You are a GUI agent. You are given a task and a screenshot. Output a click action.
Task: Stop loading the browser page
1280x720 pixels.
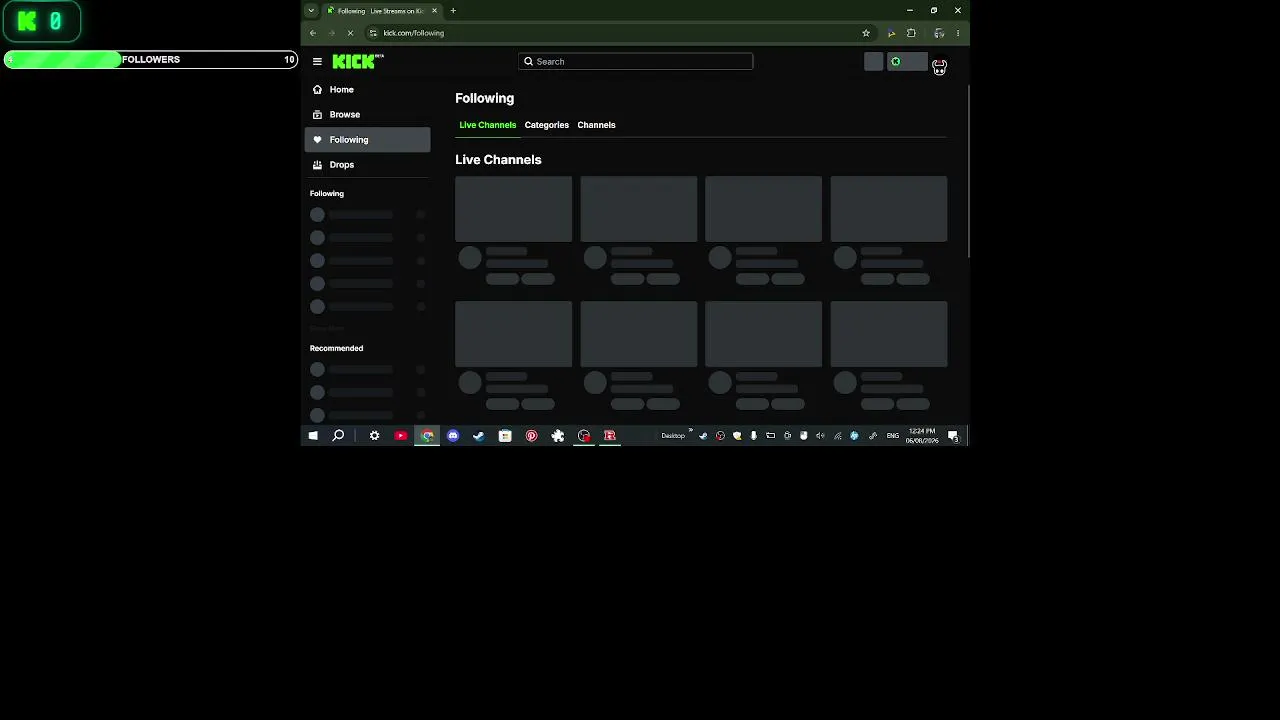click(x=350, y=33)
